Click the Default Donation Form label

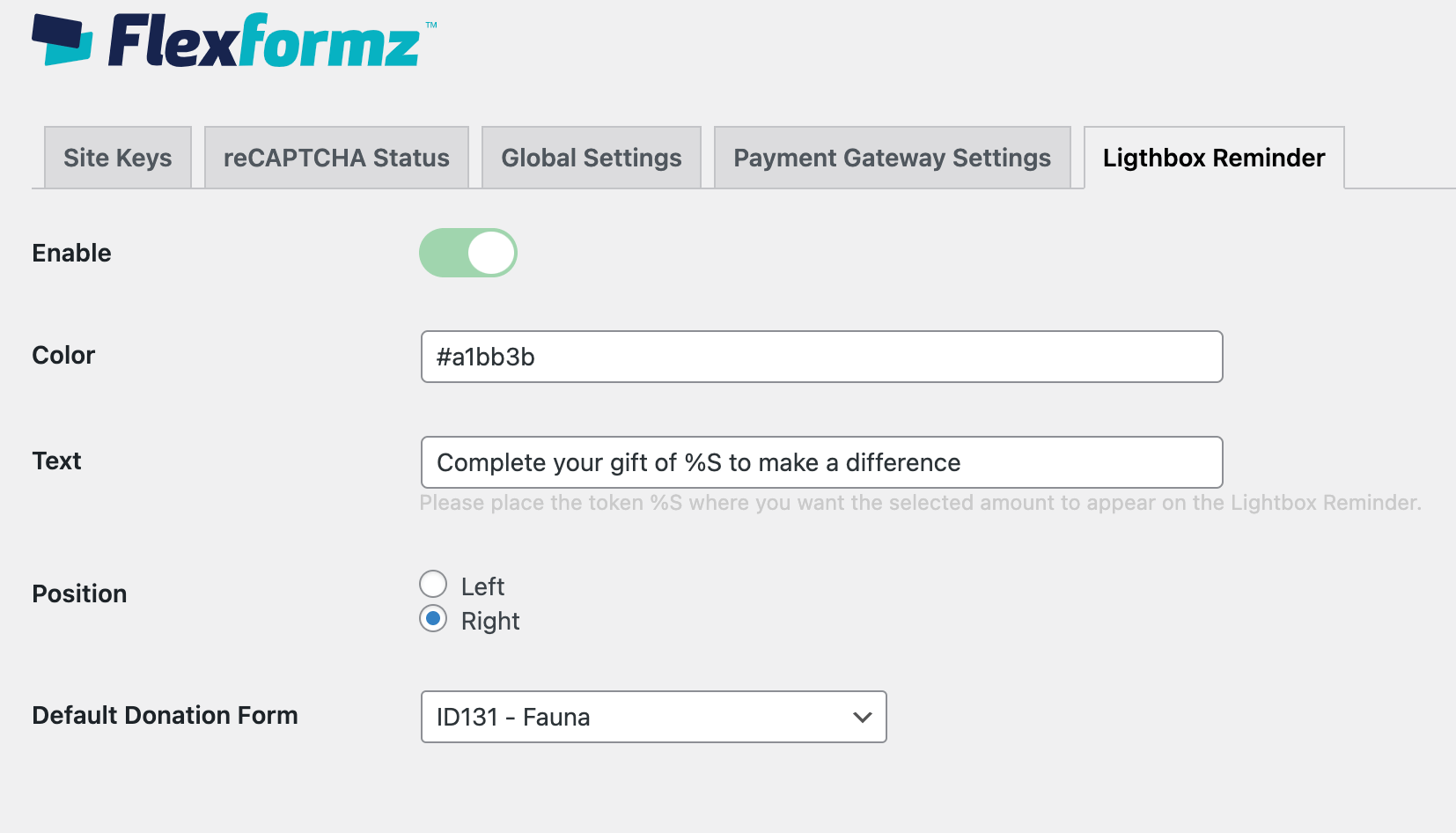pos(165,715)
